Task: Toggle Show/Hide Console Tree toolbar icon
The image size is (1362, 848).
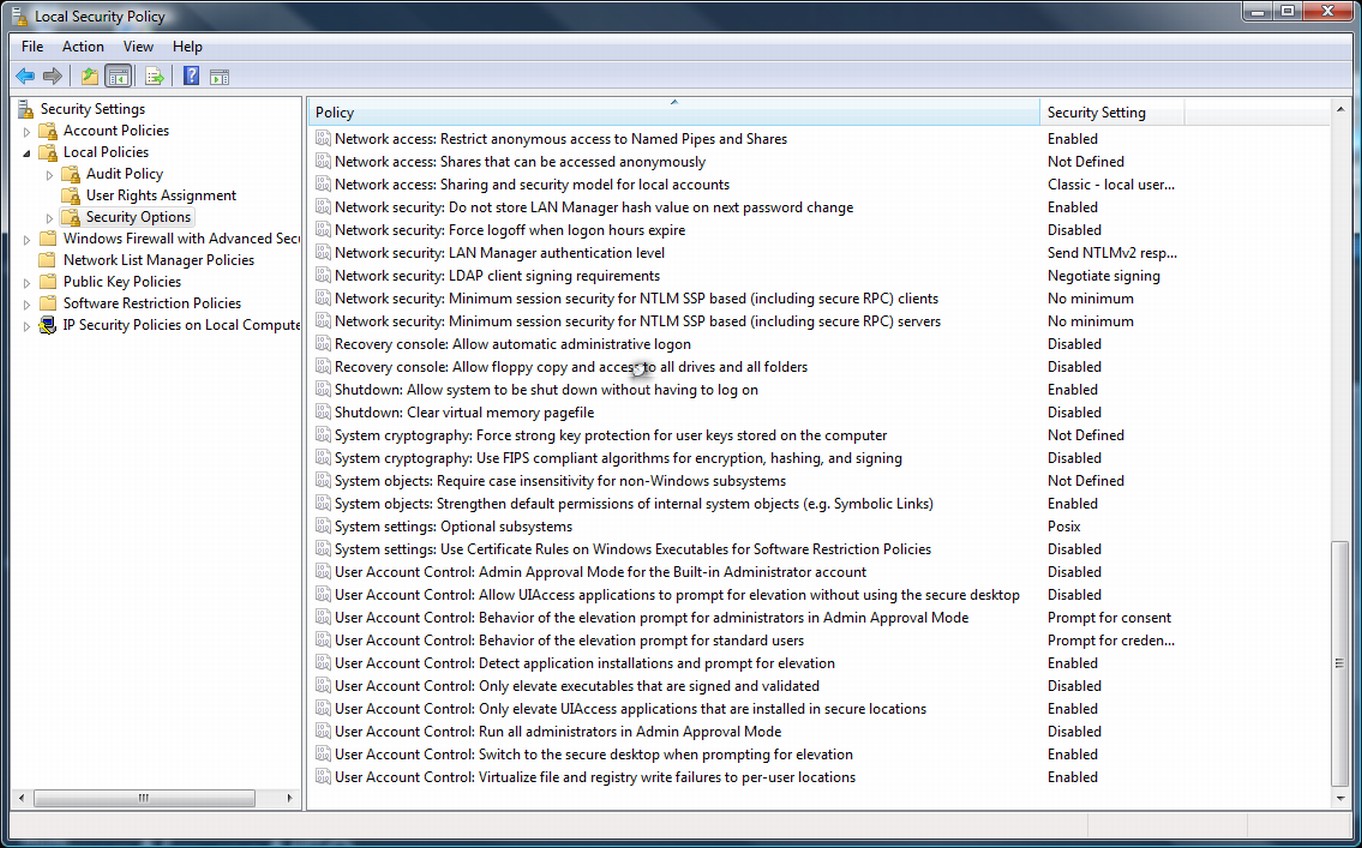Action: (x=118, y=76)
